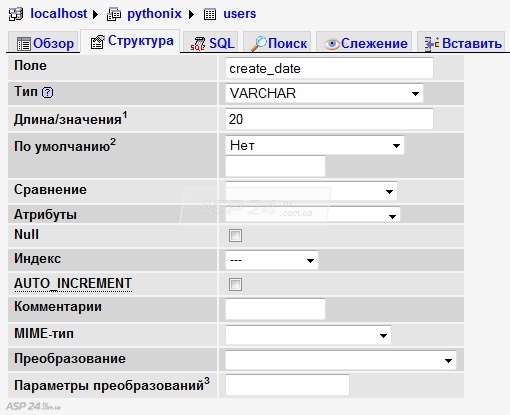Click the users table icon

210,15
